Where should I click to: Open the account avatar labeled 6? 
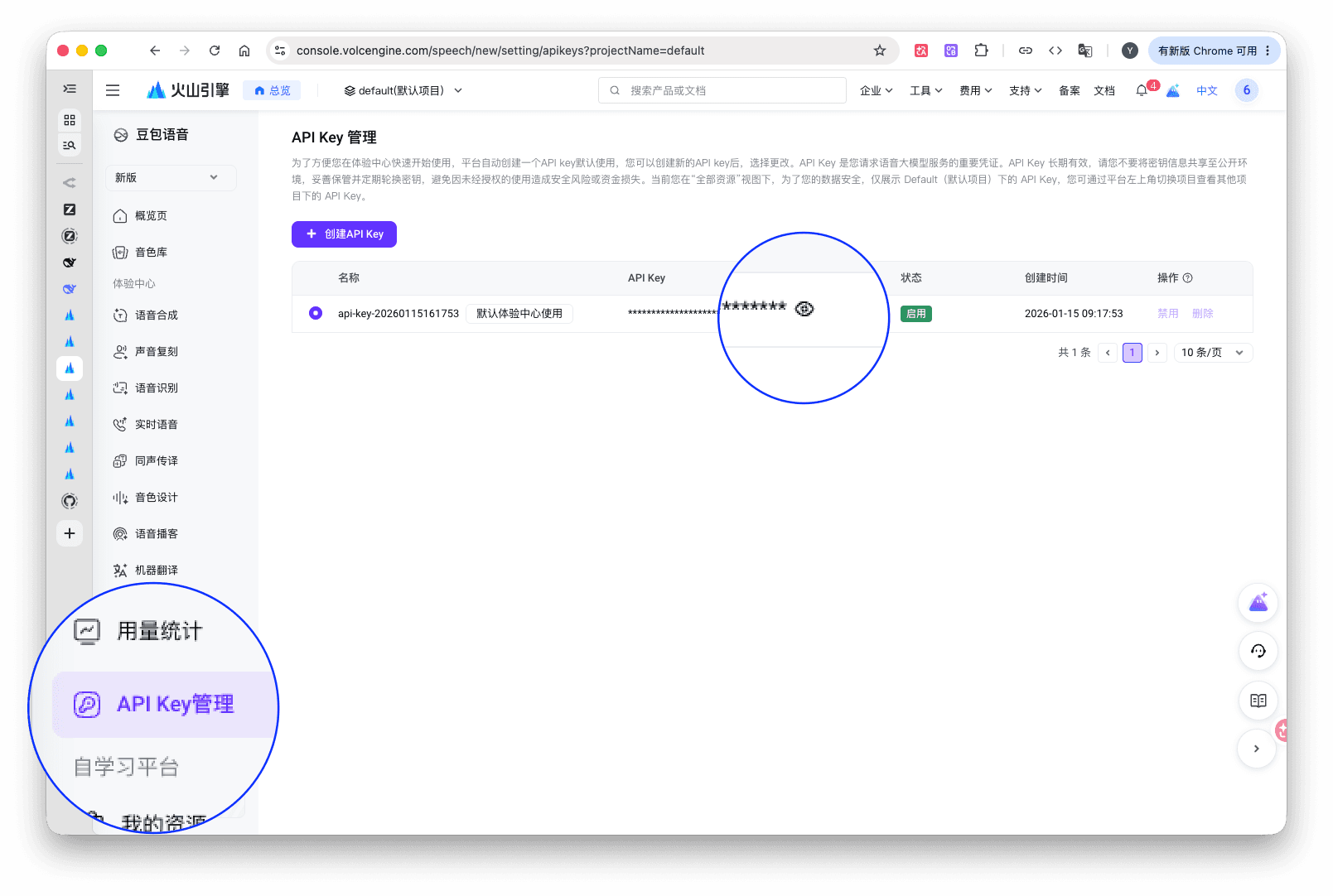pos(1247,90)
